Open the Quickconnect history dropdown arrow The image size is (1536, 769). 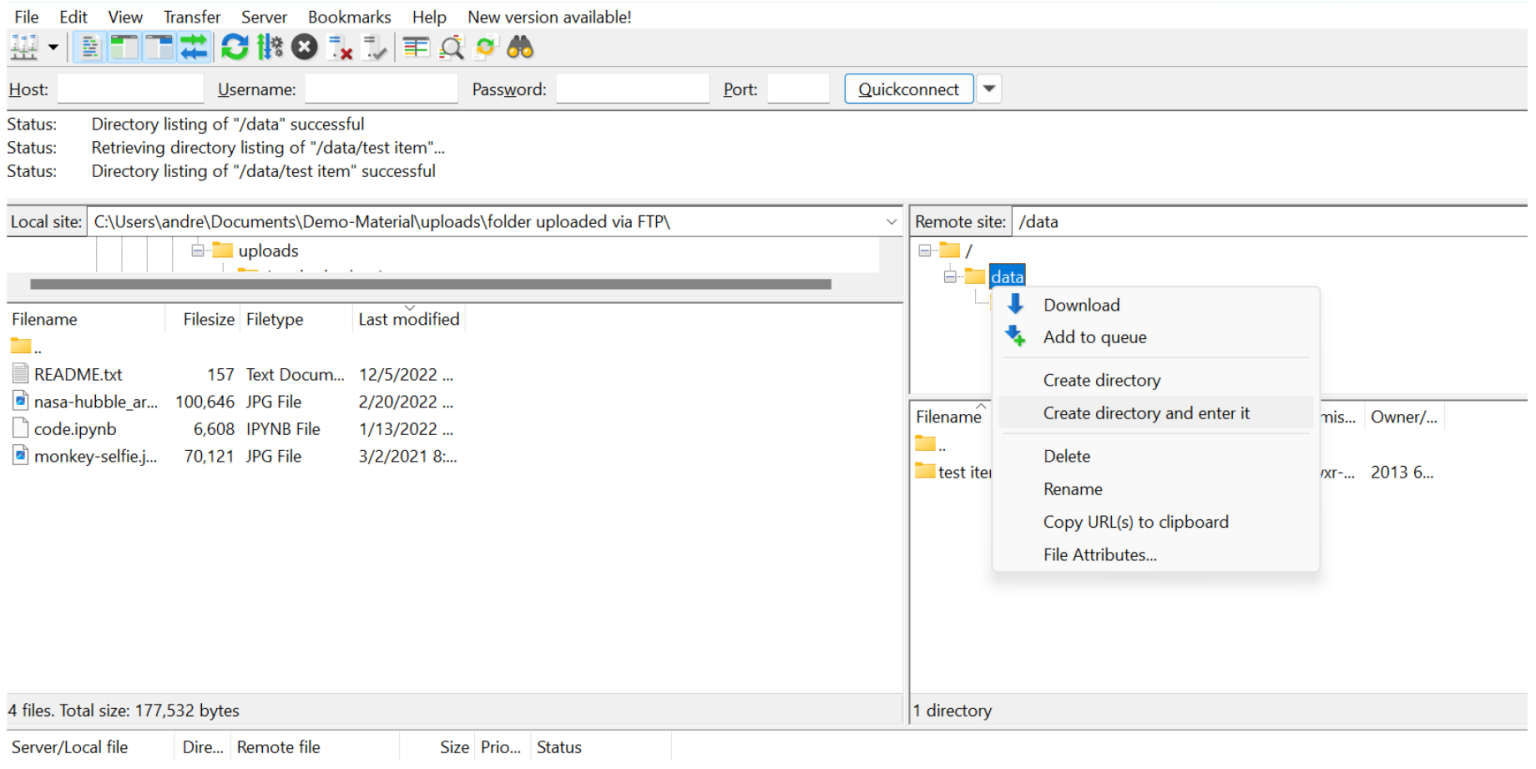coord(989,89)
